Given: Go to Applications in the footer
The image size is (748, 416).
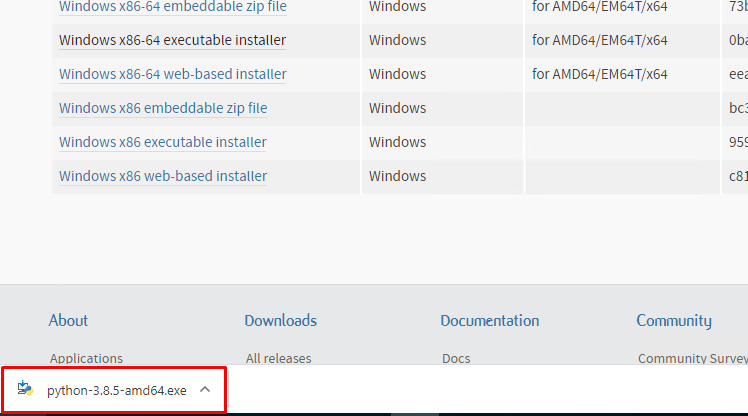Looking at the screenshot, I should click(x=86, y=358).
